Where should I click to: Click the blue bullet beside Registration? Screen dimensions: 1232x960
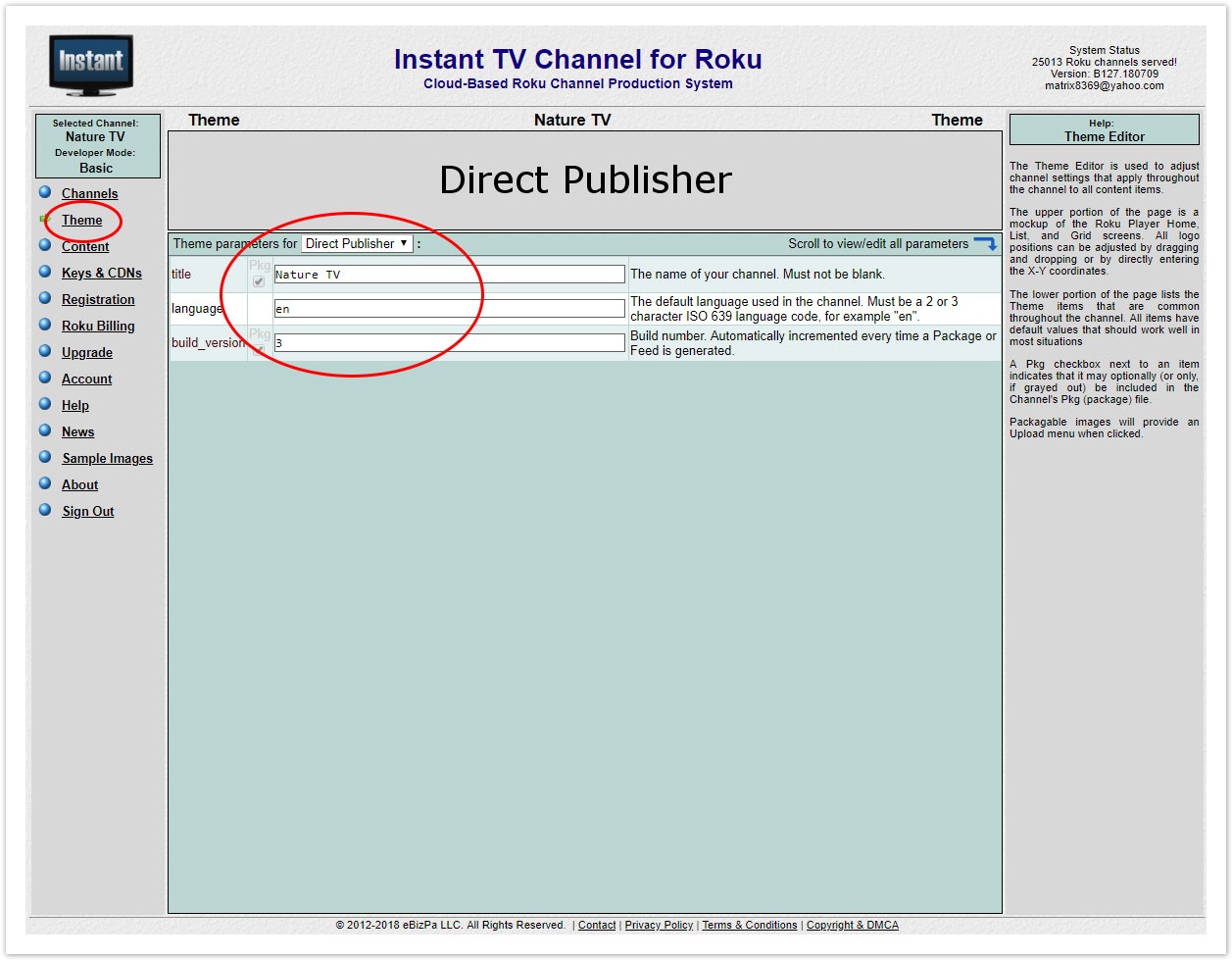[45, 298]
